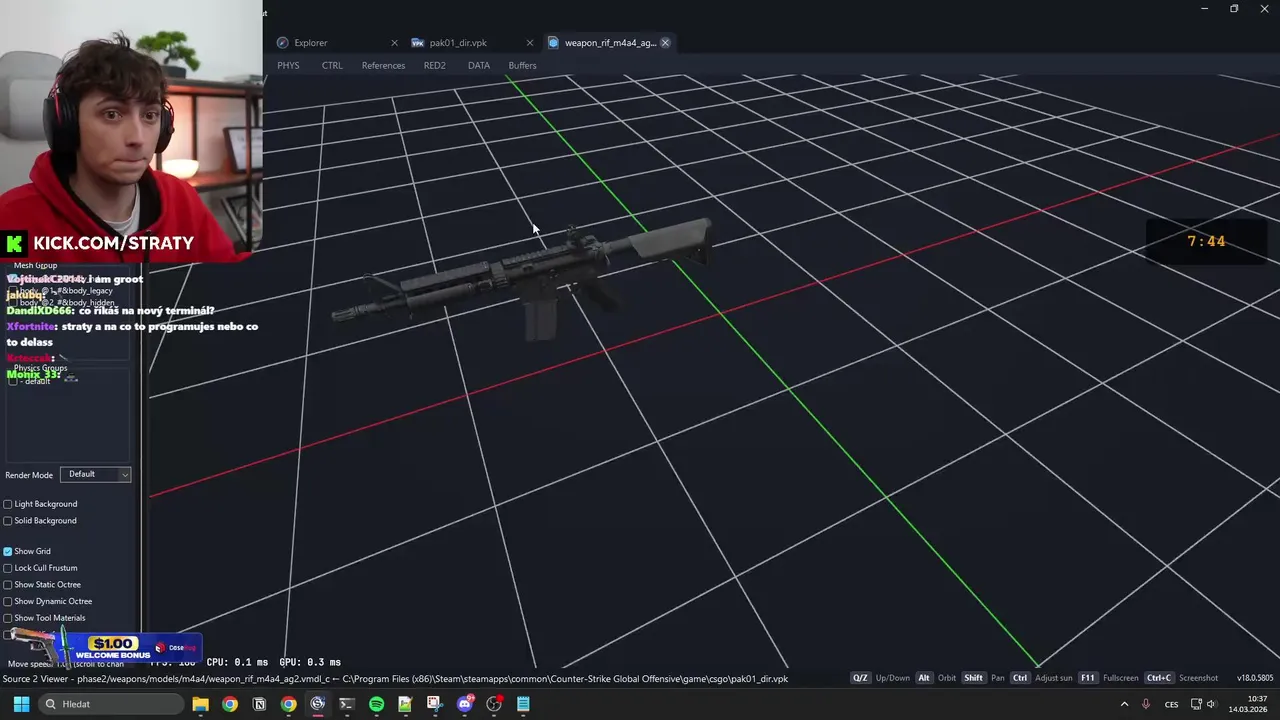
Task: Click the KICK.COM/STRATY banner
Action: (x=100, y=243)
